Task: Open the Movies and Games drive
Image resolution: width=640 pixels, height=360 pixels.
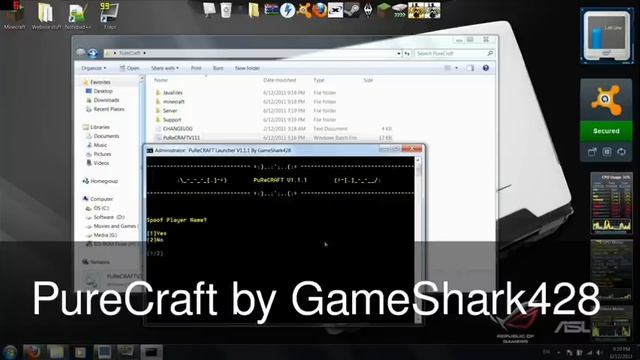Action: (114, 226)
